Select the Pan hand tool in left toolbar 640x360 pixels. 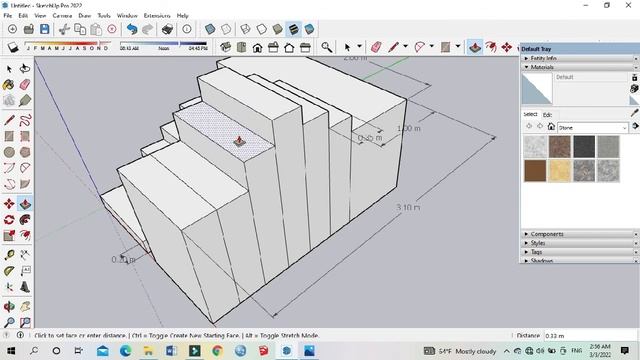coord(25,307)
